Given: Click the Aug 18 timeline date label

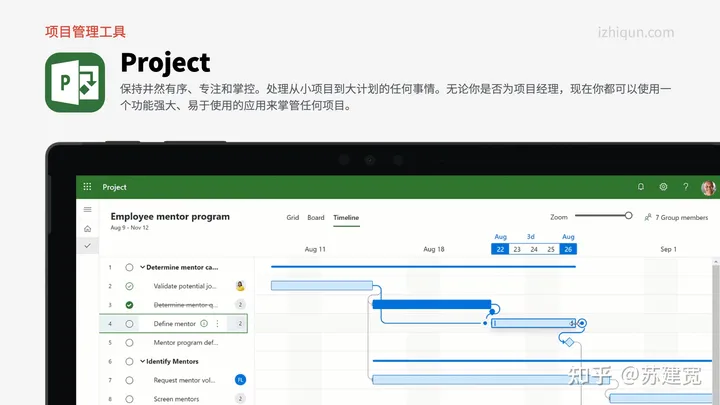Looking at the screenshot, I should 433,249.
